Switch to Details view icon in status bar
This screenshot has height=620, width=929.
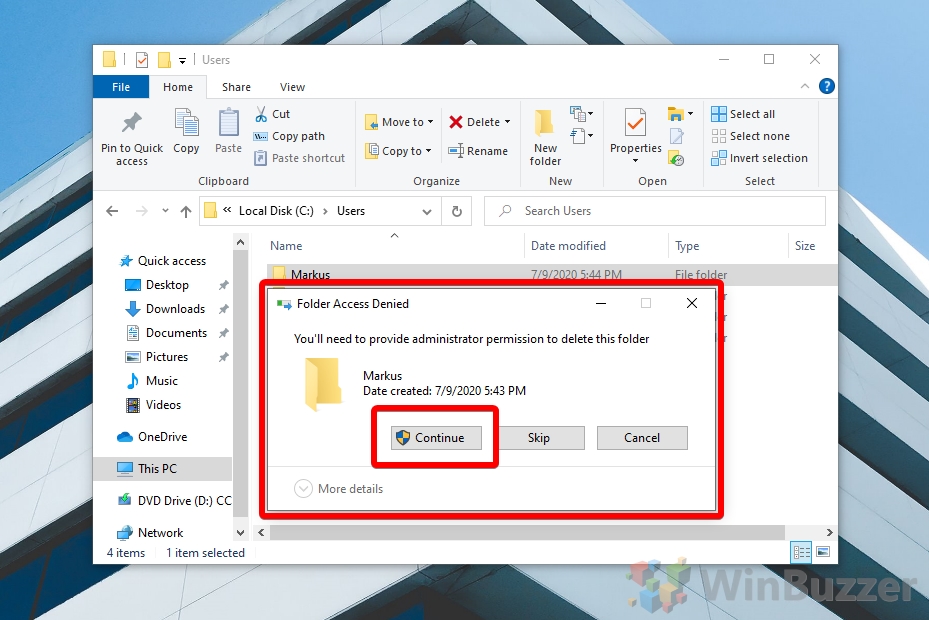coord(801,553)
